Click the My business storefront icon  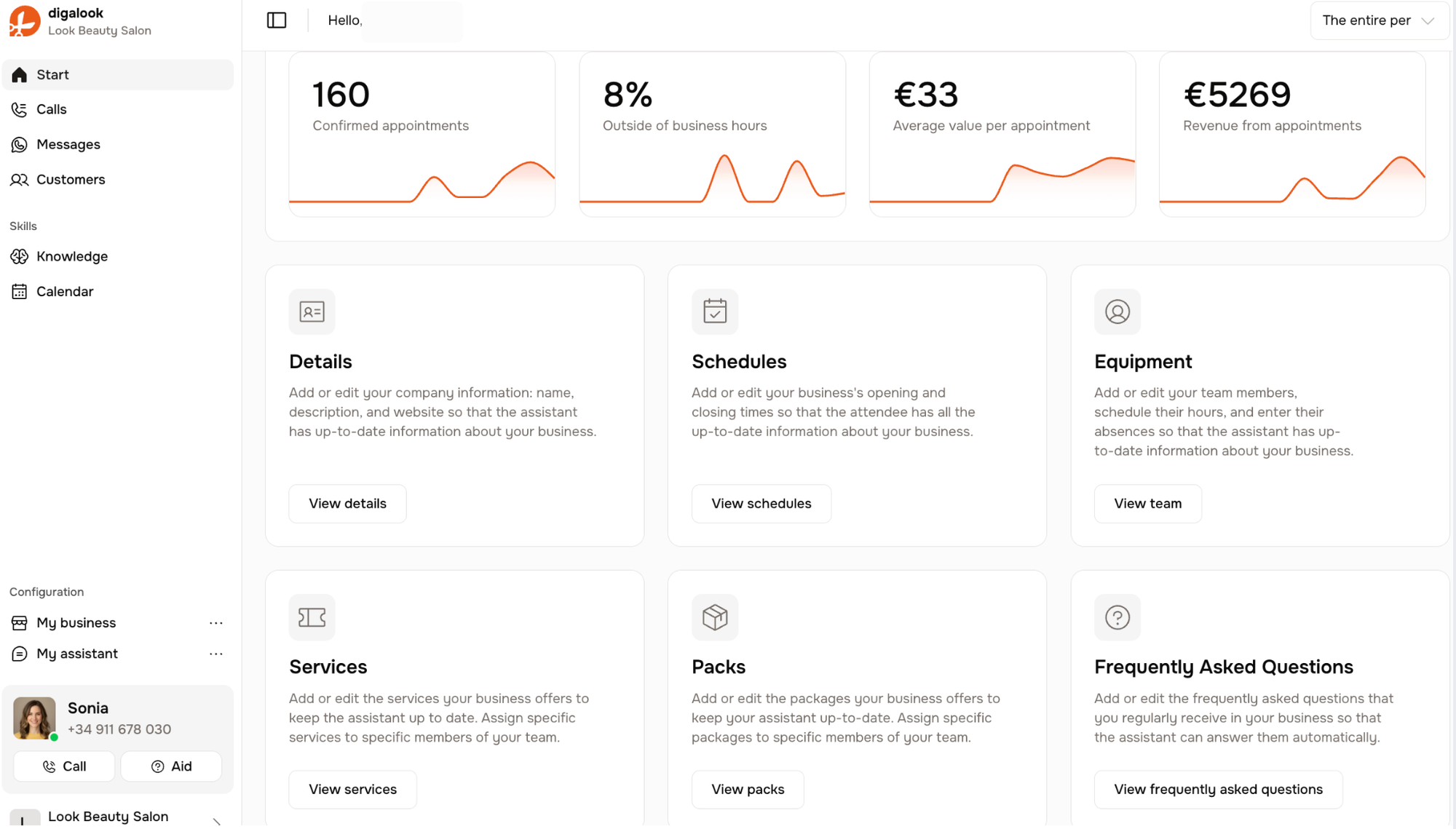pyautogui.click(x=19, y=622)
